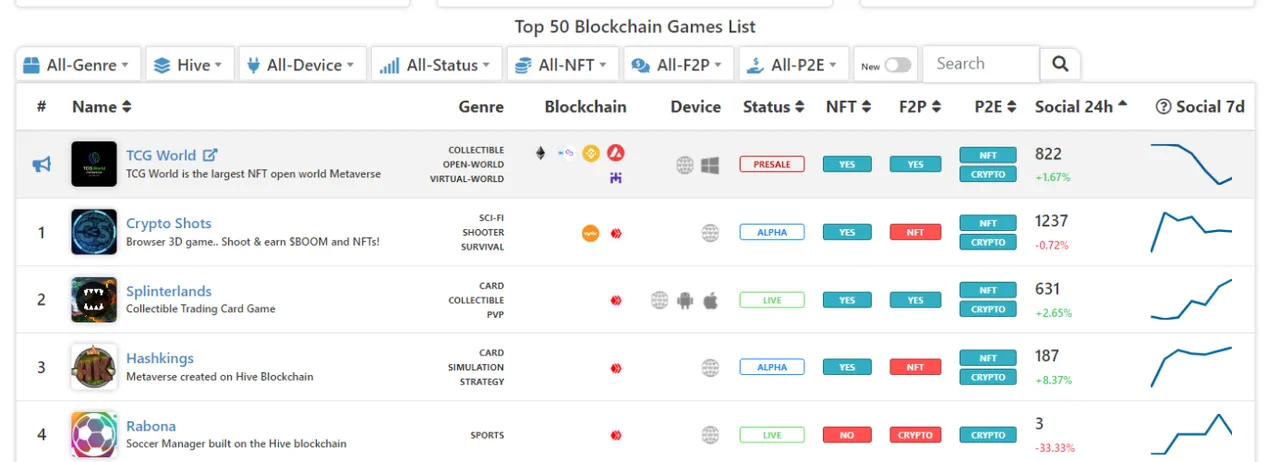Click the red CRYPTO F2P badge for Rabona
1280x462 pixels.
pos(915,435)
